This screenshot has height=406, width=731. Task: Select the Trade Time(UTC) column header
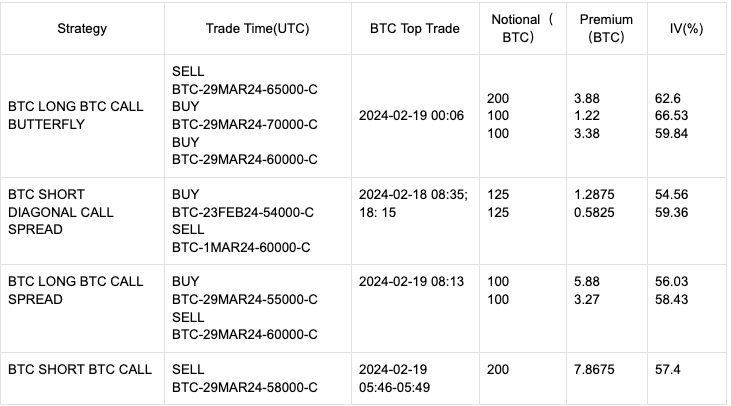(x=257, y=29)
